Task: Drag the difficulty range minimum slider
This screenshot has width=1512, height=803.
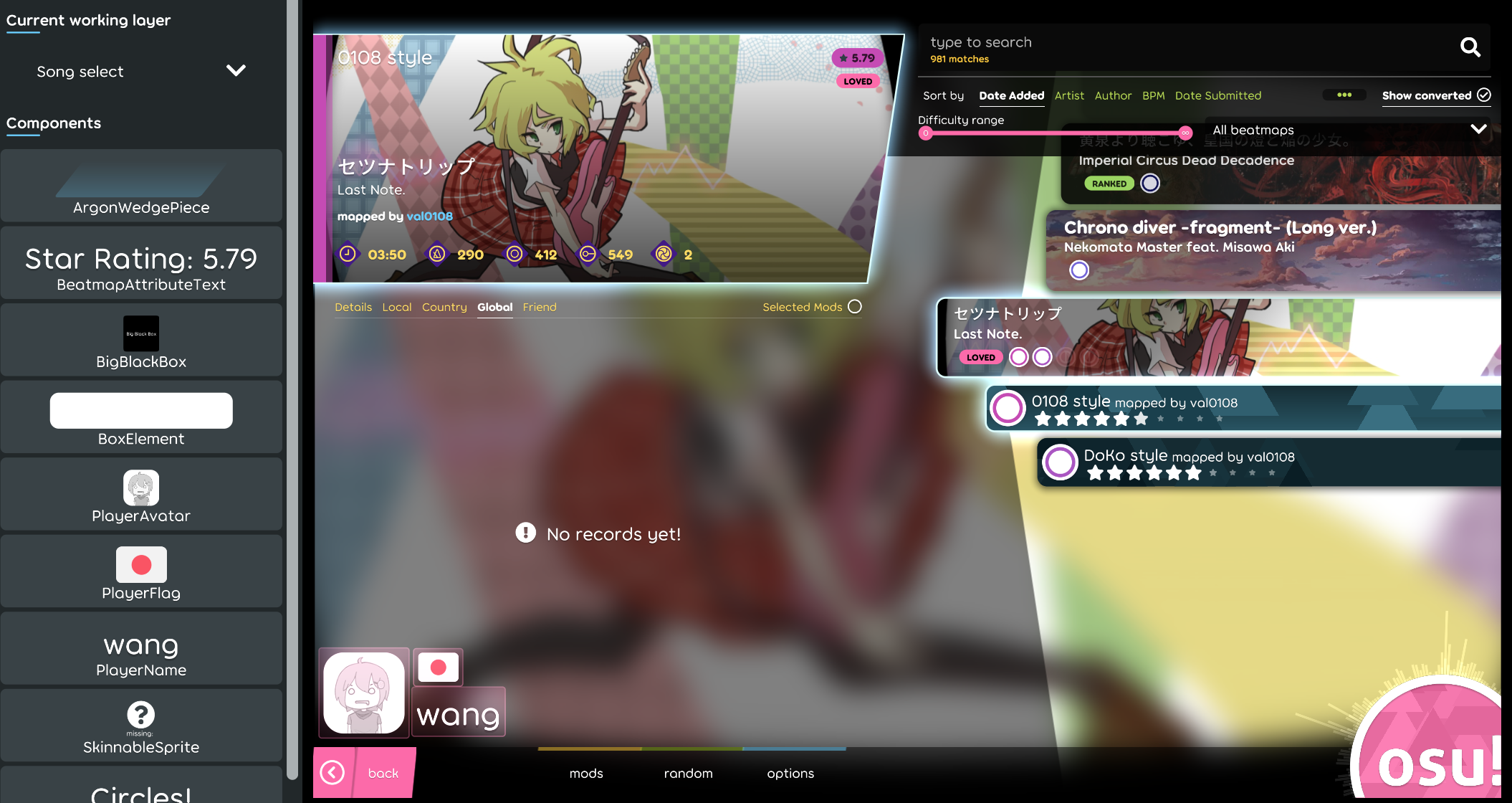Action: 927,135
